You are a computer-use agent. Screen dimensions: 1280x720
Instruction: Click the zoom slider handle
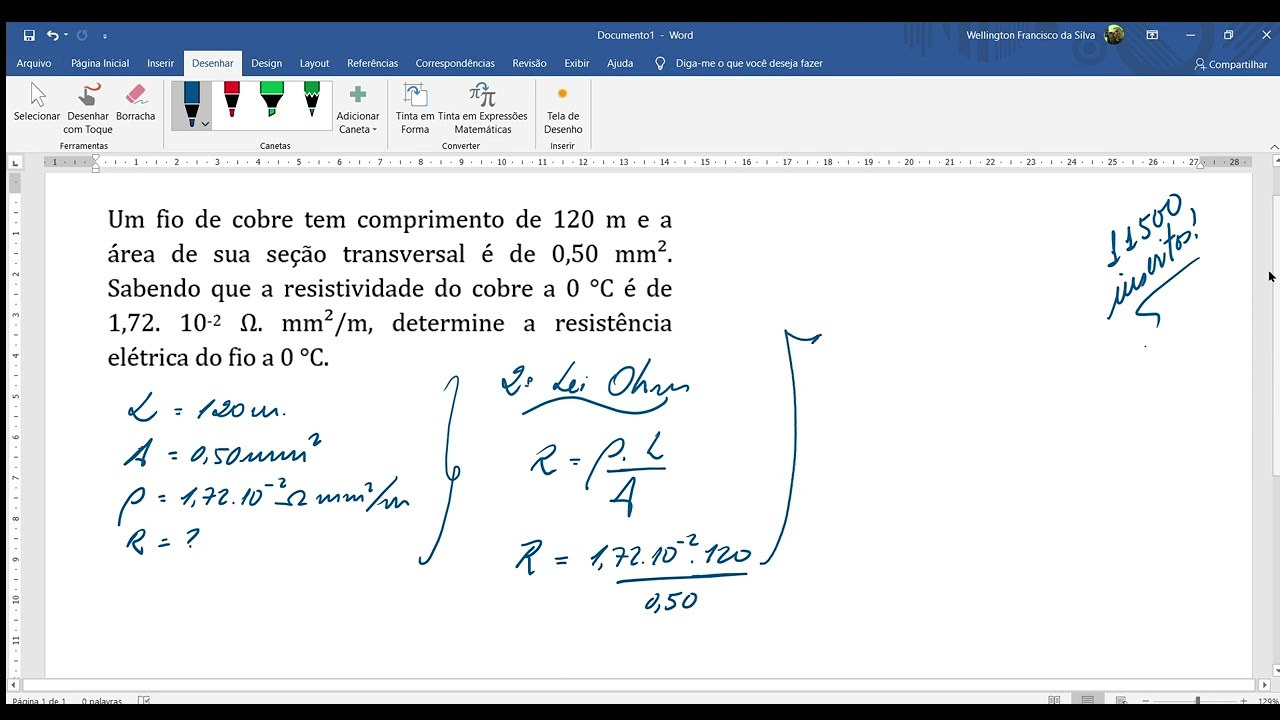[x=1198, y=702]
